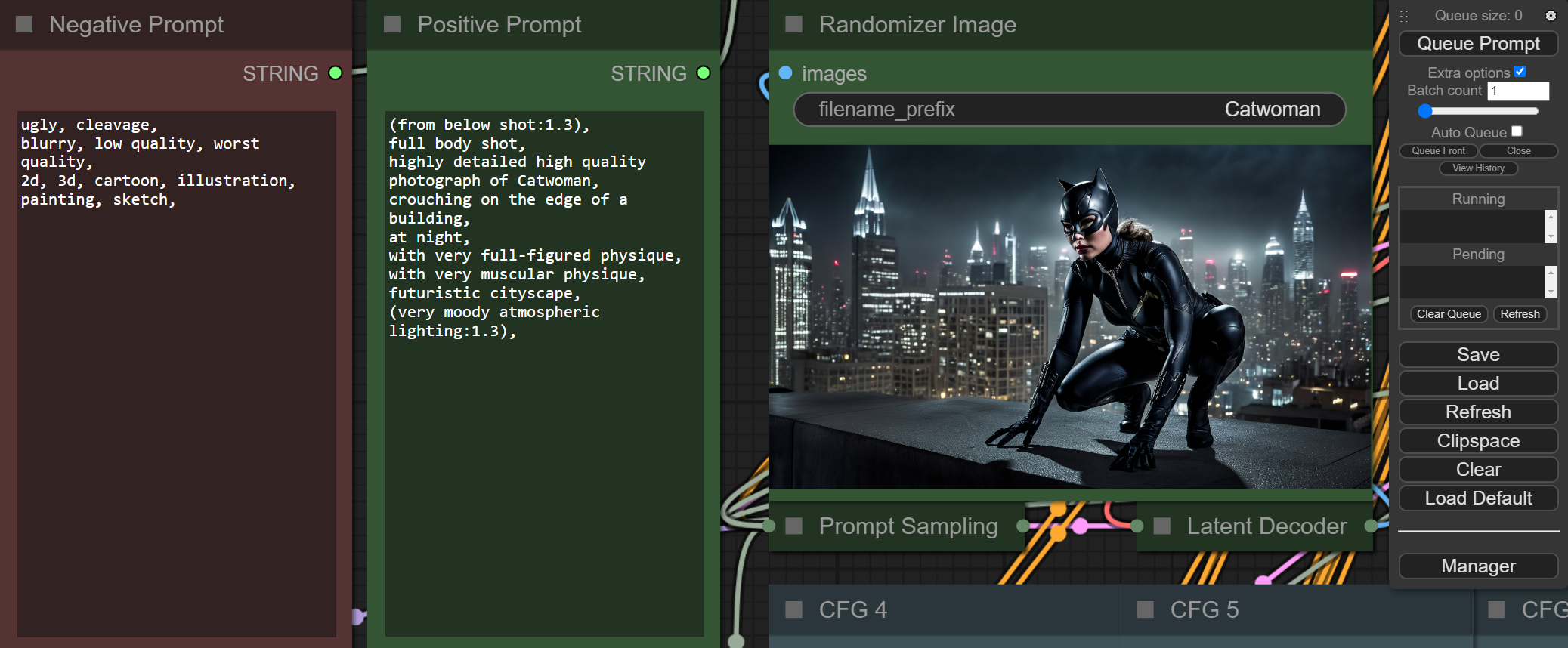Click the CFG 5 group title
Viewport: 1568px width, 648px height.
tap(1205, 610)
